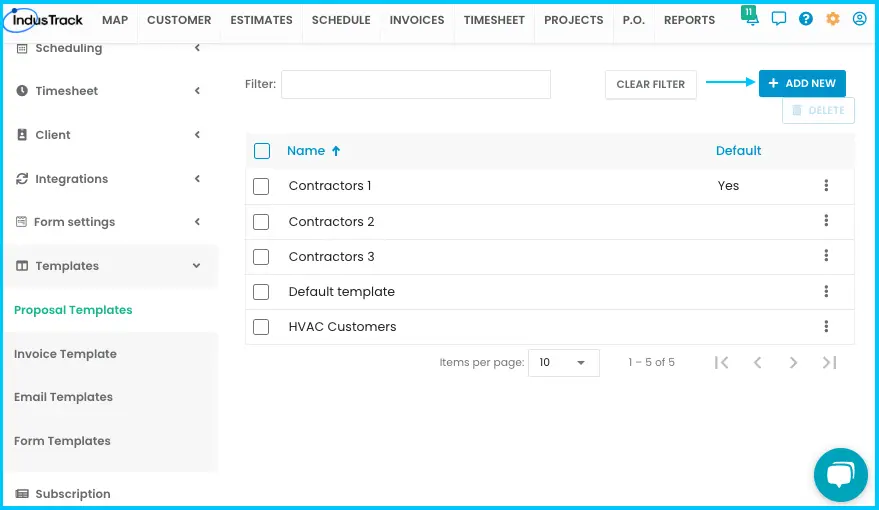This screenshot has height=510, width=879.
Task: Go to the last page of results
Action: tap(830, 363)
